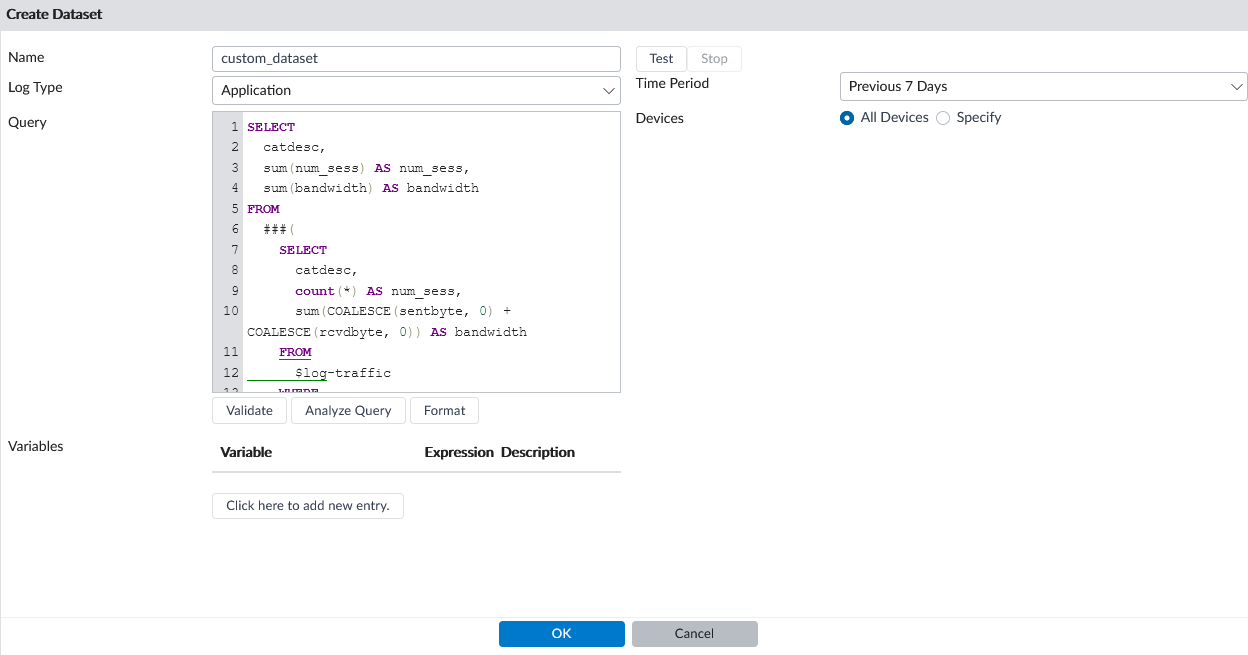This screenshot has width=1248, height=655.
Task: Click the Test button to run the query
Action: (x=661, y=58)
